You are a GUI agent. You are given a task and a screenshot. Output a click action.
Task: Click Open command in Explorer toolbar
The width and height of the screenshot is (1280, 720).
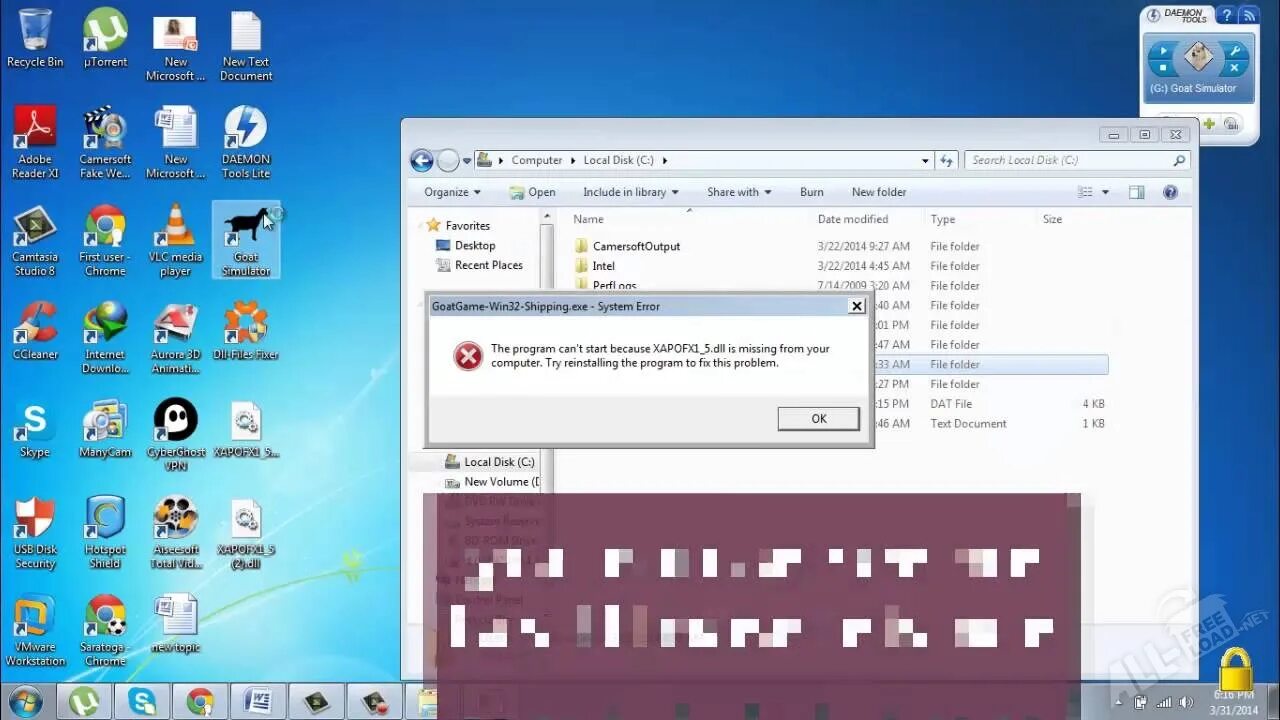pos(532,191)
